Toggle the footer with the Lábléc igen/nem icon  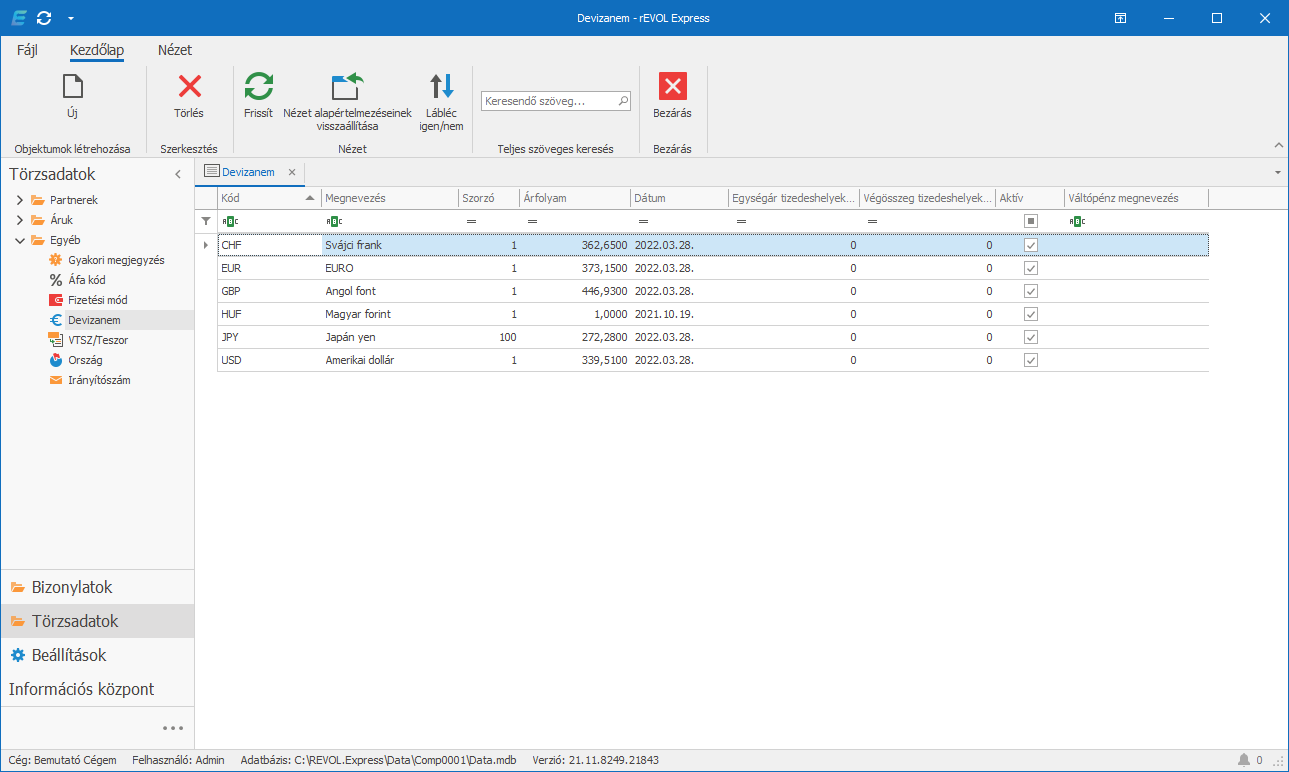pos(441,87)
